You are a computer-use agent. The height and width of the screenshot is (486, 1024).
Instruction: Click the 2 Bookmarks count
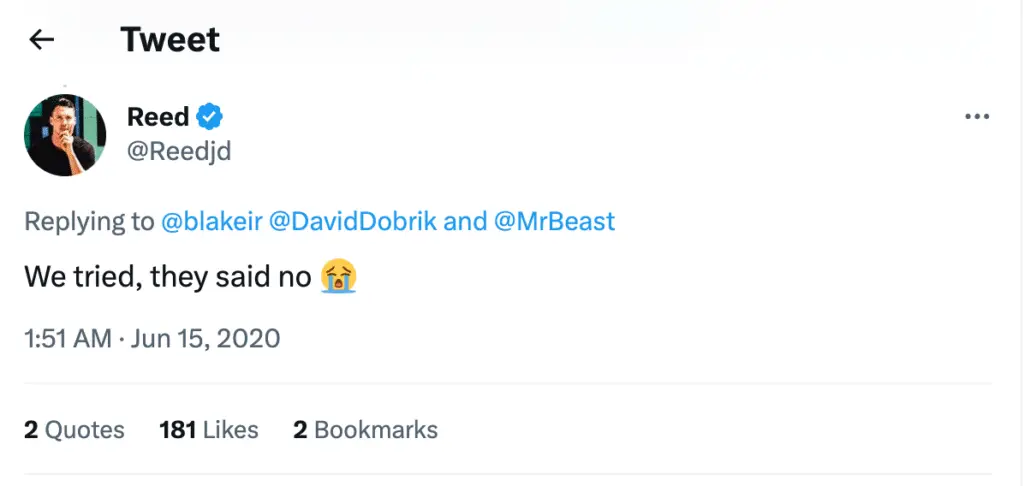366,430
